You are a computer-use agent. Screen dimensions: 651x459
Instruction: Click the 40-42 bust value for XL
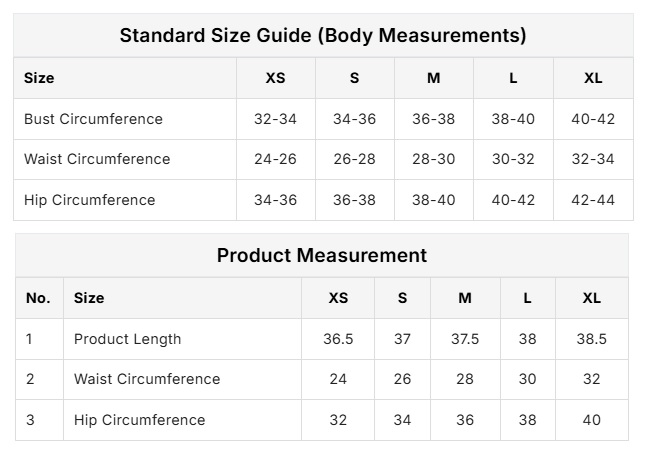tap(593, 119)
